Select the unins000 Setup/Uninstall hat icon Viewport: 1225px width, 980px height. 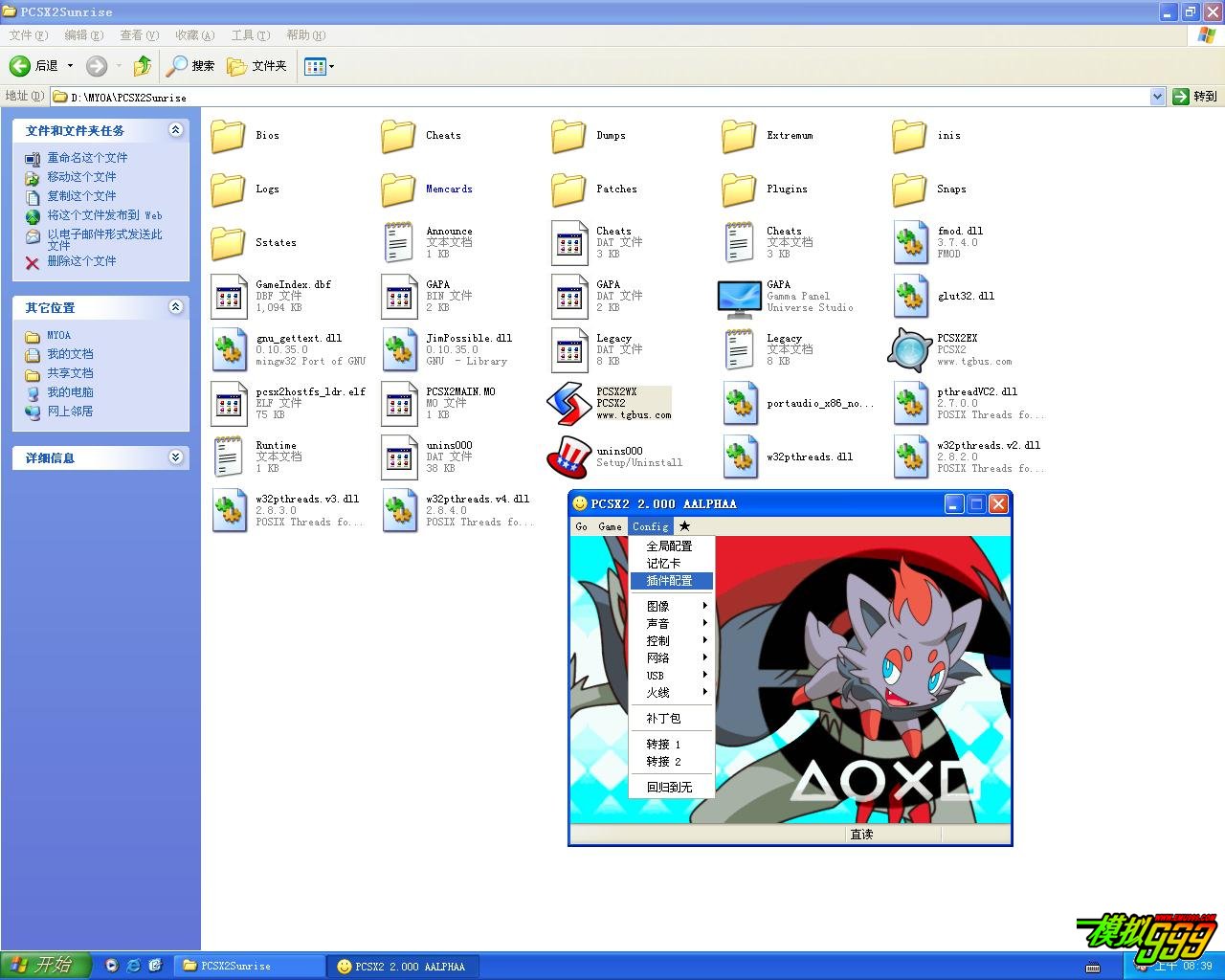(x=568, y=457)
